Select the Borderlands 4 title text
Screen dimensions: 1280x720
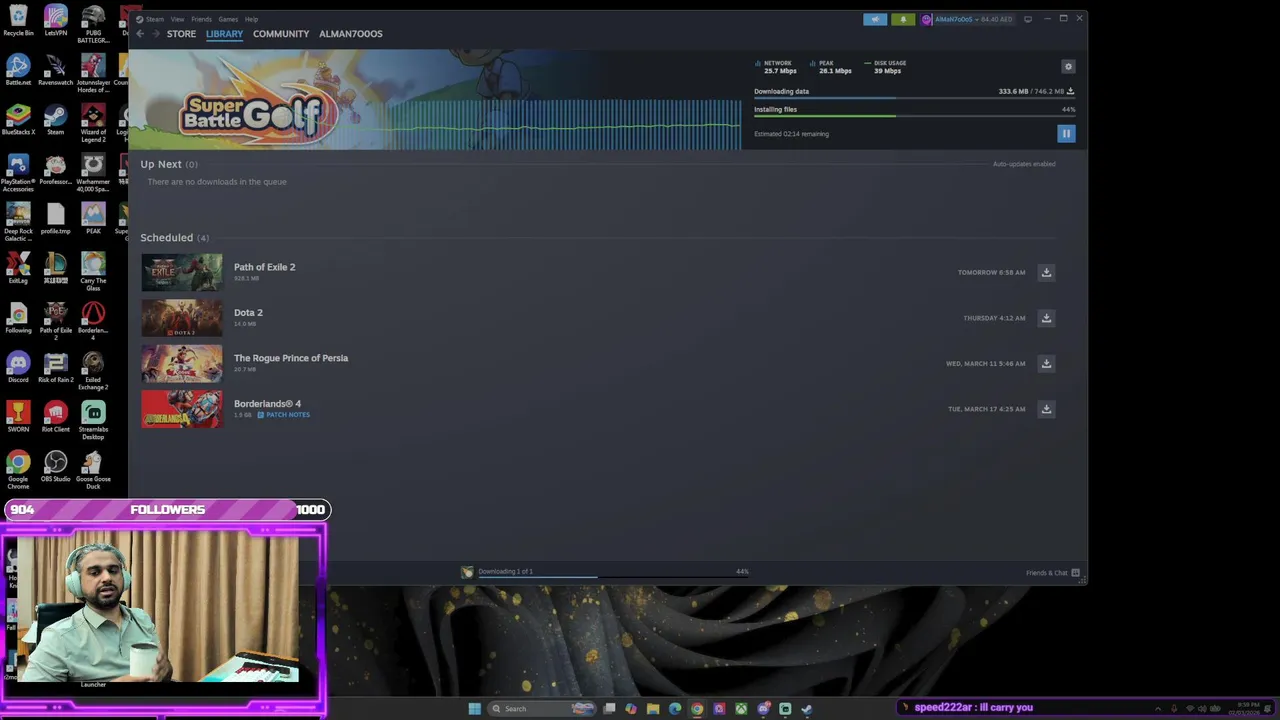pyautogui.click(x=267, y=404)
